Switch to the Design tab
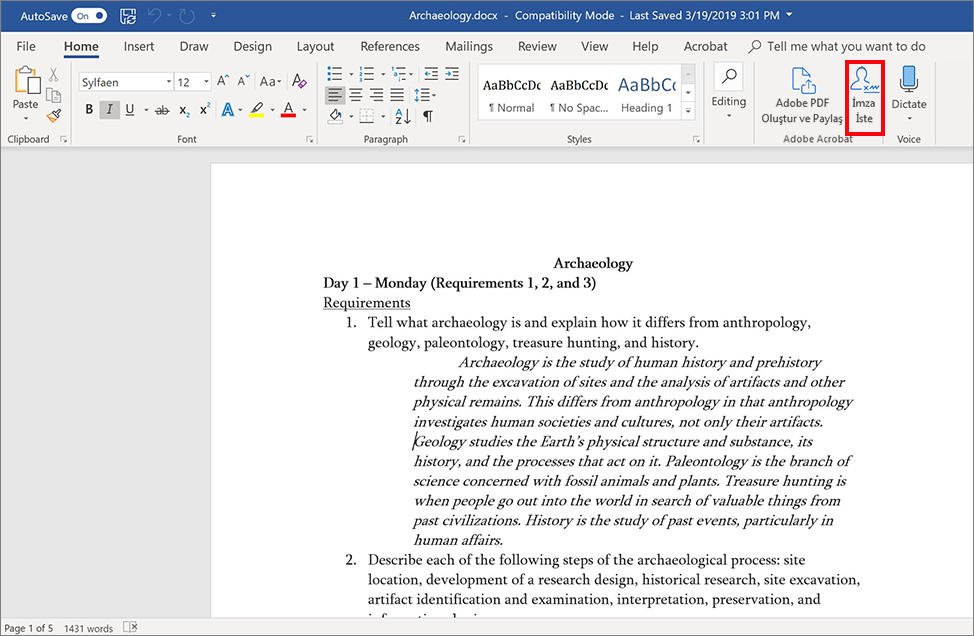This screenshot has height=636, width=974. [x=252, y=47]
